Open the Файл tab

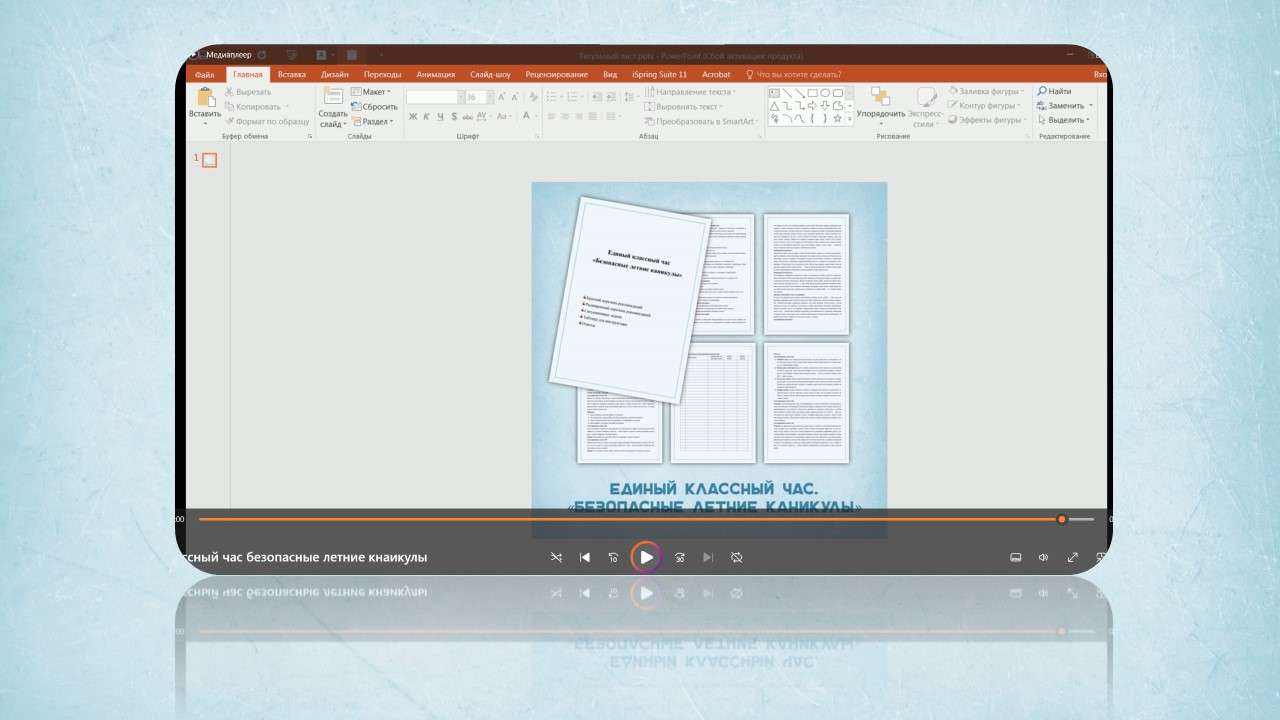205,74
